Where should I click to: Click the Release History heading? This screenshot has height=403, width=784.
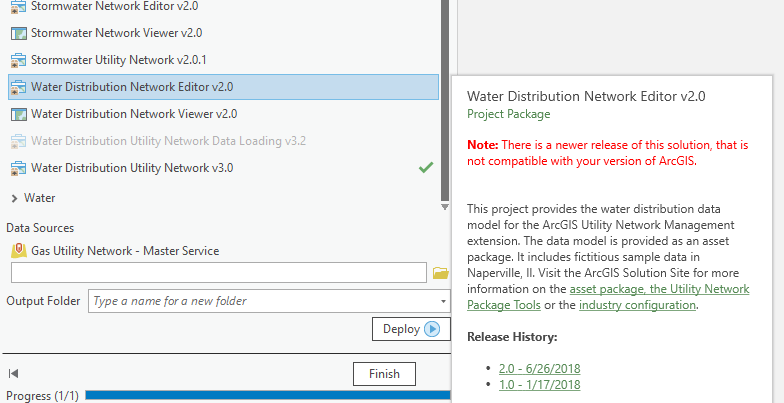[x=512, y=337]
